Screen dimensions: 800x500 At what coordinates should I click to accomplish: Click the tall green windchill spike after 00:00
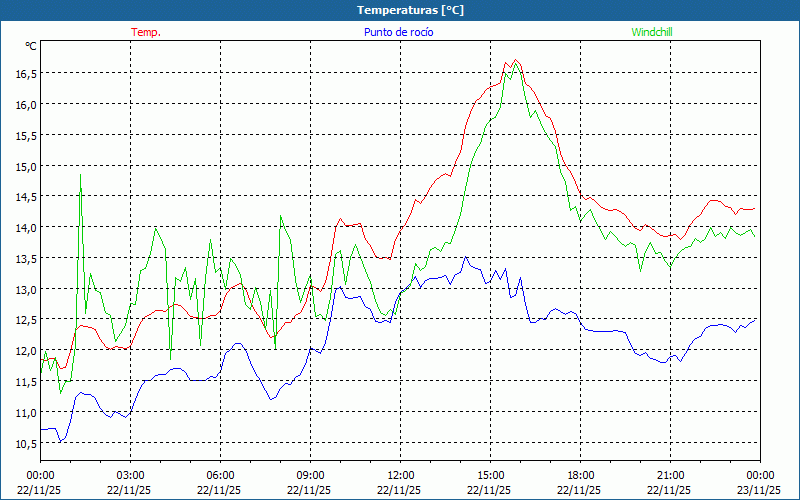[81, 175]
